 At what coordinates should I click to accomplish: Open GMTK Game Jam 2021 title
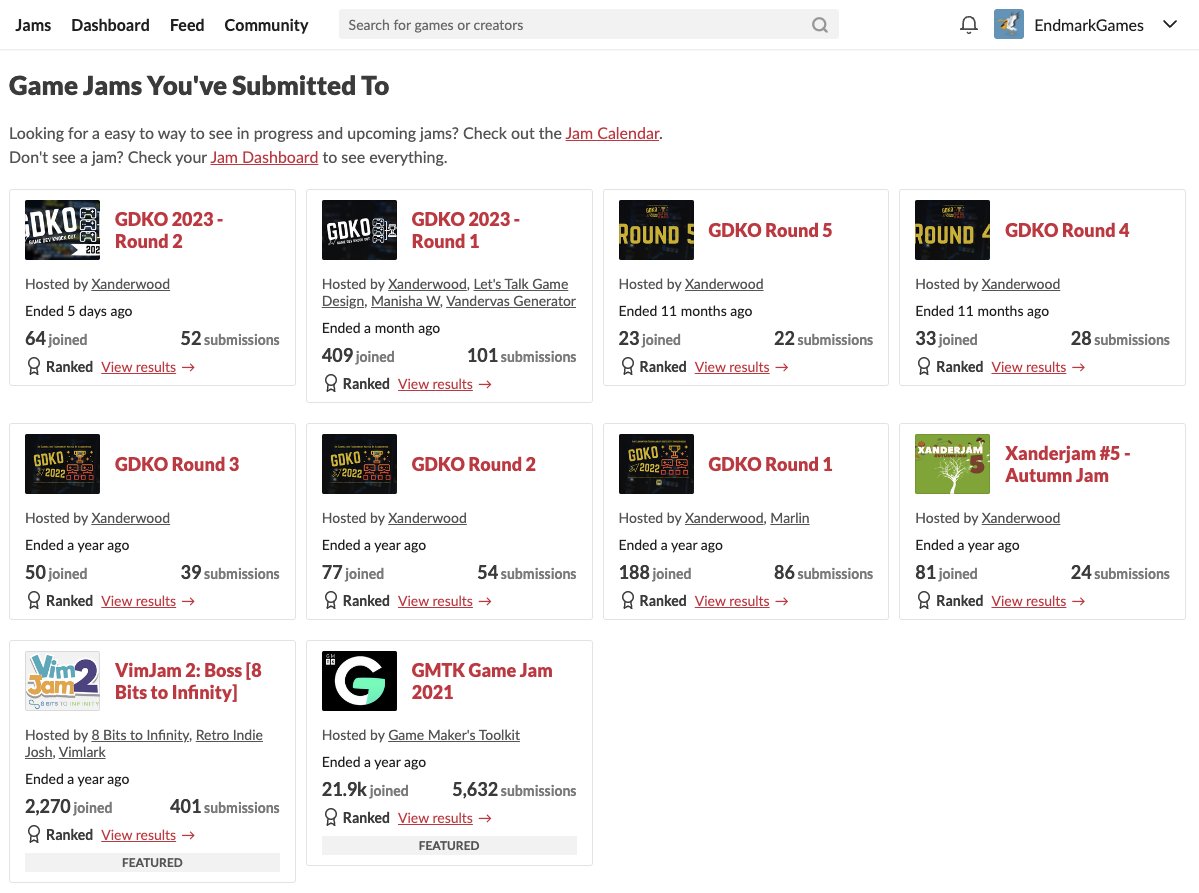[482, 681]
